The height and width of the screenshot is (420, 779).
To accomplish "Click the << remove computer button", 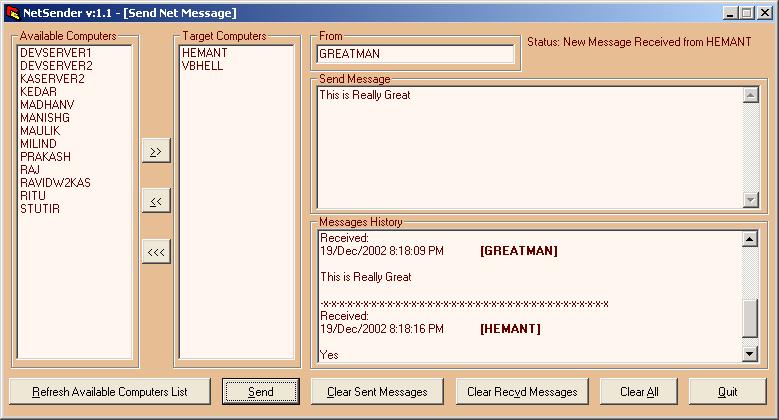I will (155, 201).
